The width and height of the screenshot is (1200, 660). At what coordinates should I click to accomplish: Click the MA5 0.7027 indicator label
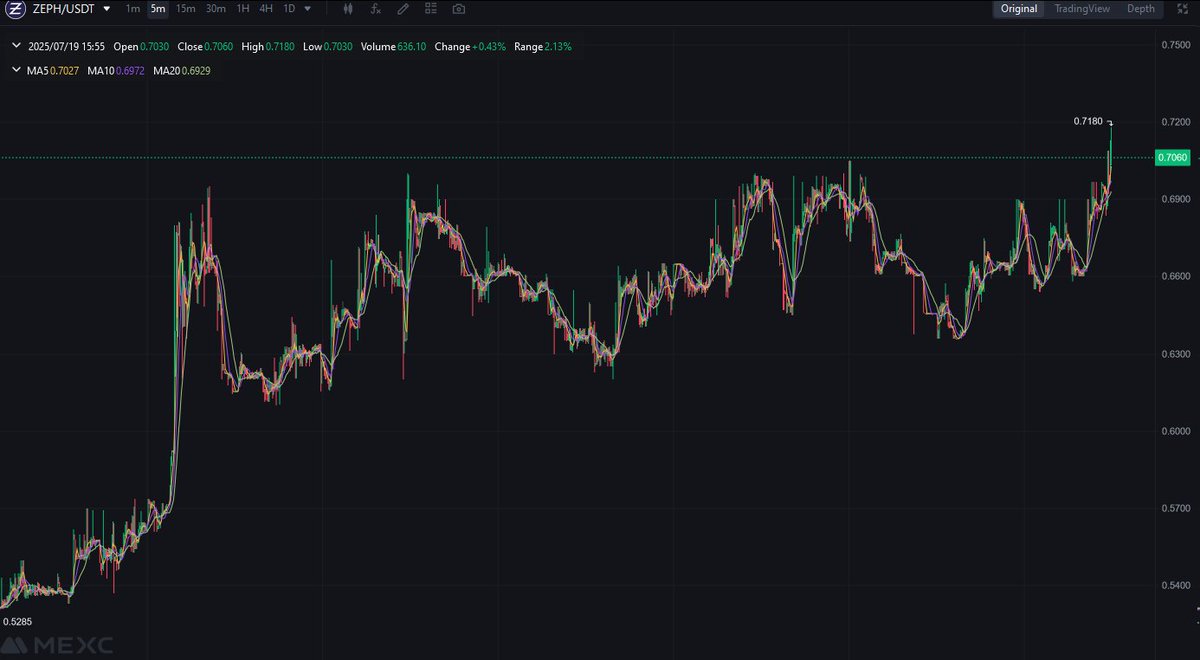pos(54,71)
